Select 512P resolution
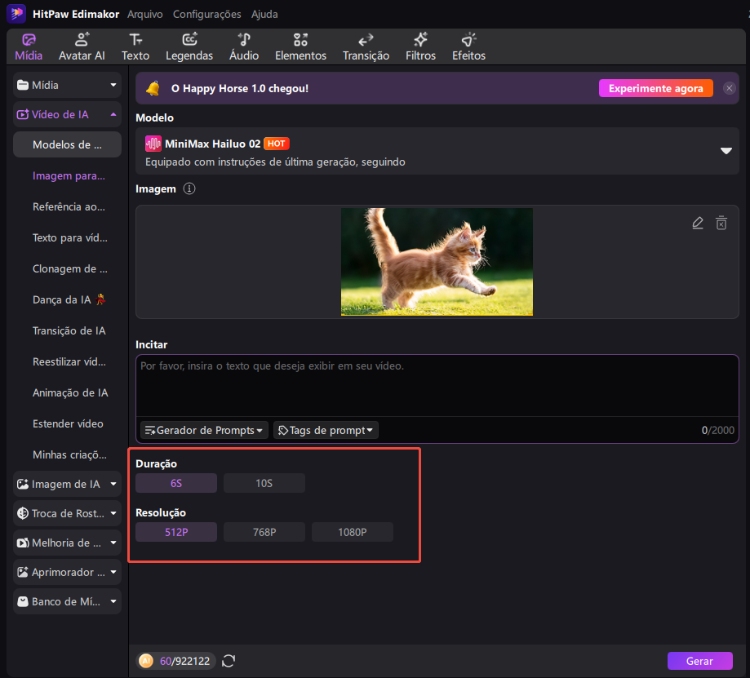This screenshot has height=678, width=750. pyautogui.click(x=176, y=532)
